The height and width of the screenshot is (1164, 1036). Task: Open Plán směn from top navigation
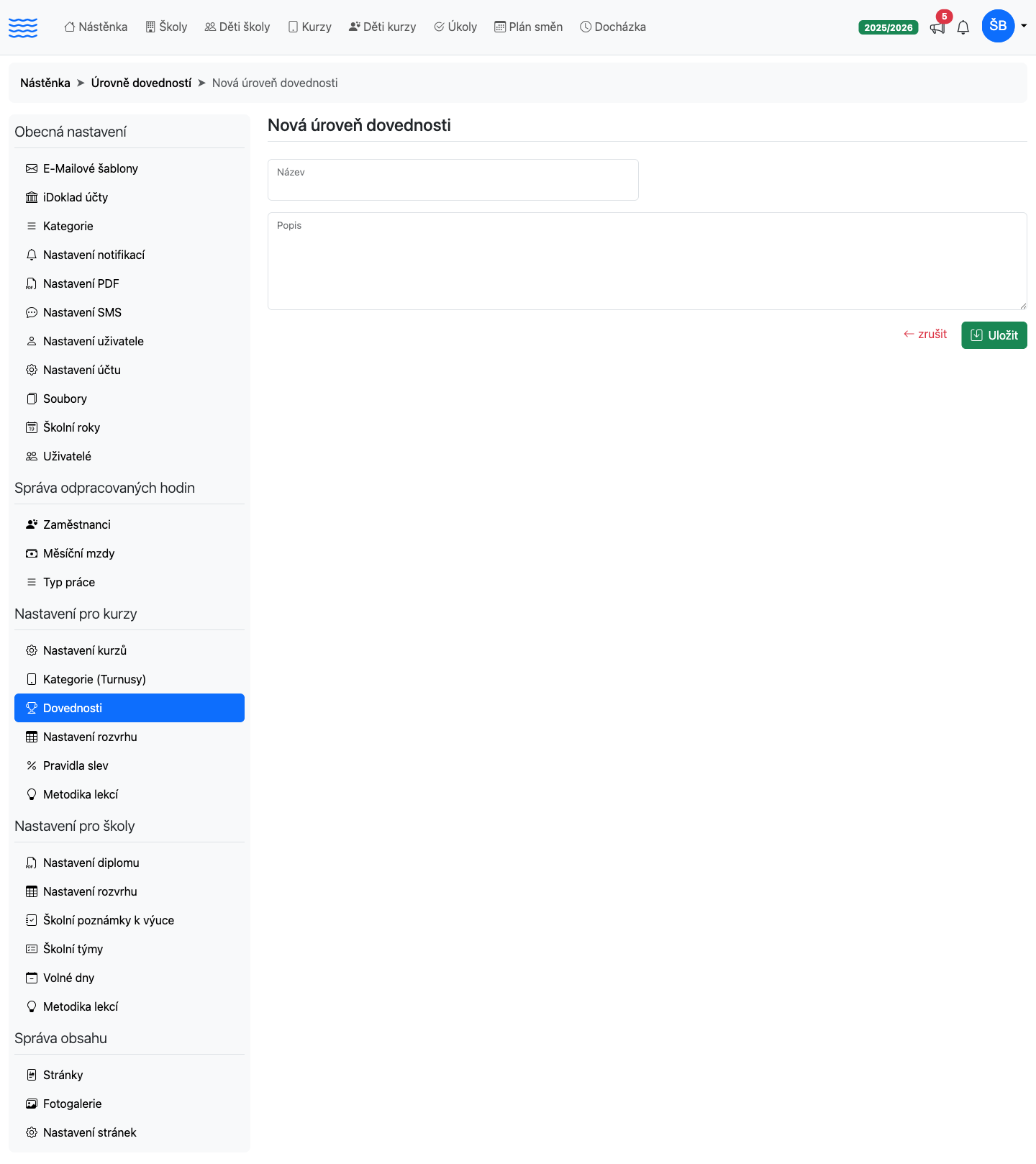pos(529,27)
